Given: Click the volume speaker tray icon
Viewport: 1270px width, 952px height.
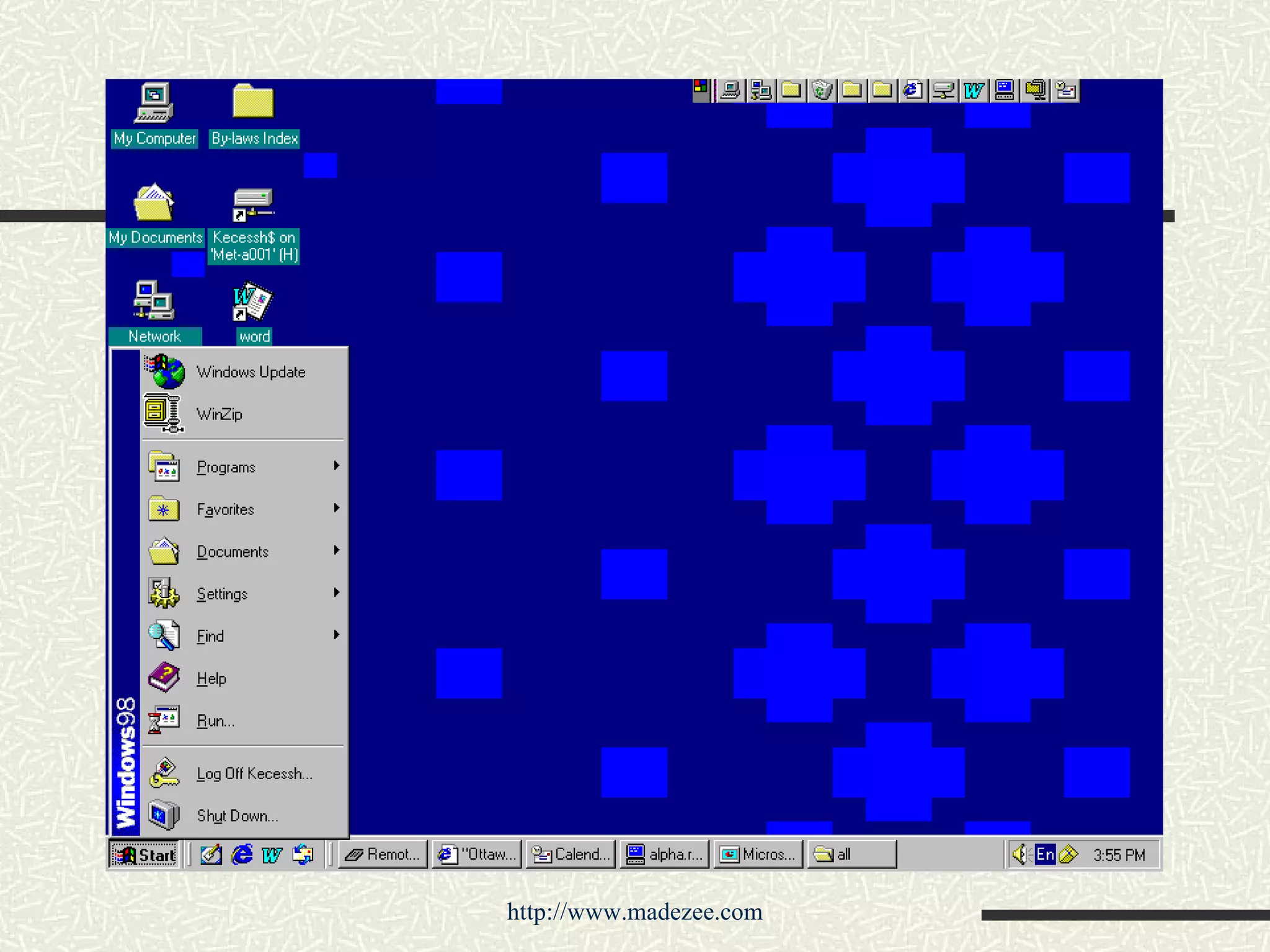Looking at the screenshot, I should click(x=1019, y=855).
